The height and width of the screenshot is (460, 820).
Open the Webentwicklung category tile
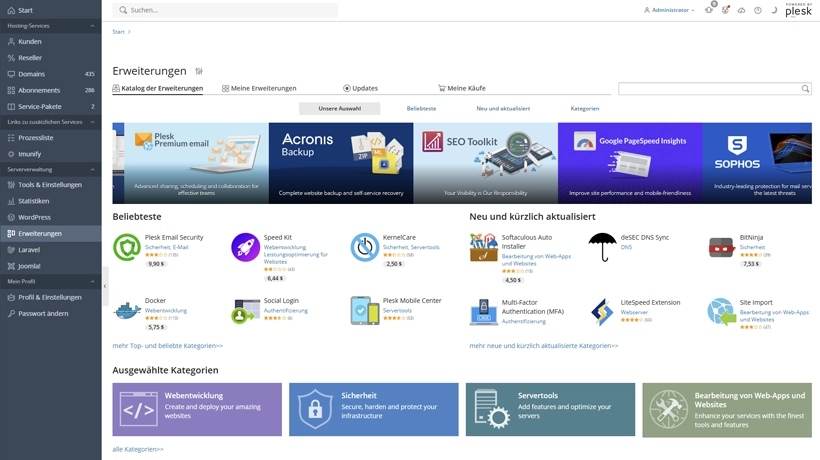click(197, 409)
